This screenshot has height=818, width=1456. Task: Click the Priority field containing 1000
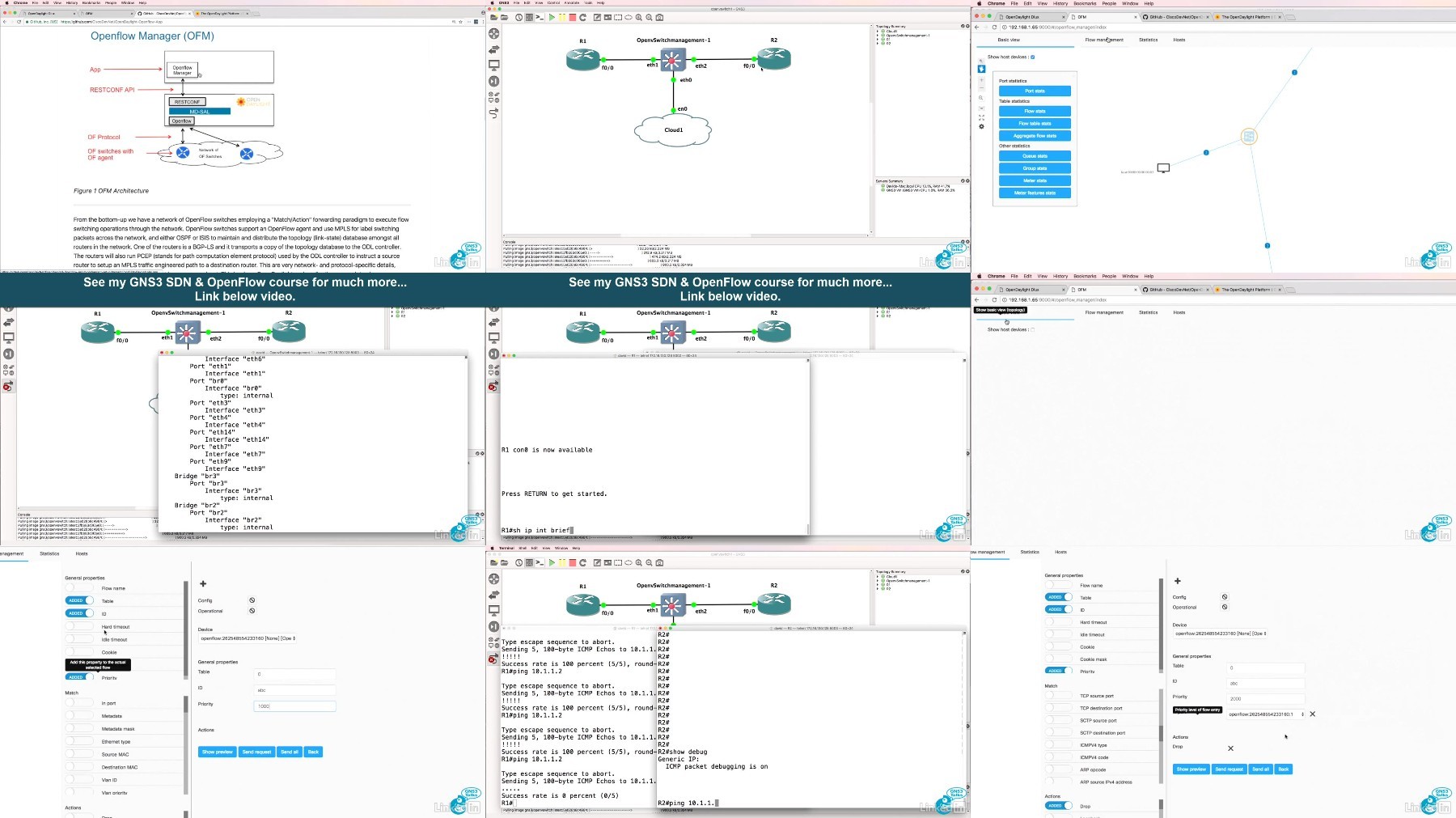tap(294, 706)
